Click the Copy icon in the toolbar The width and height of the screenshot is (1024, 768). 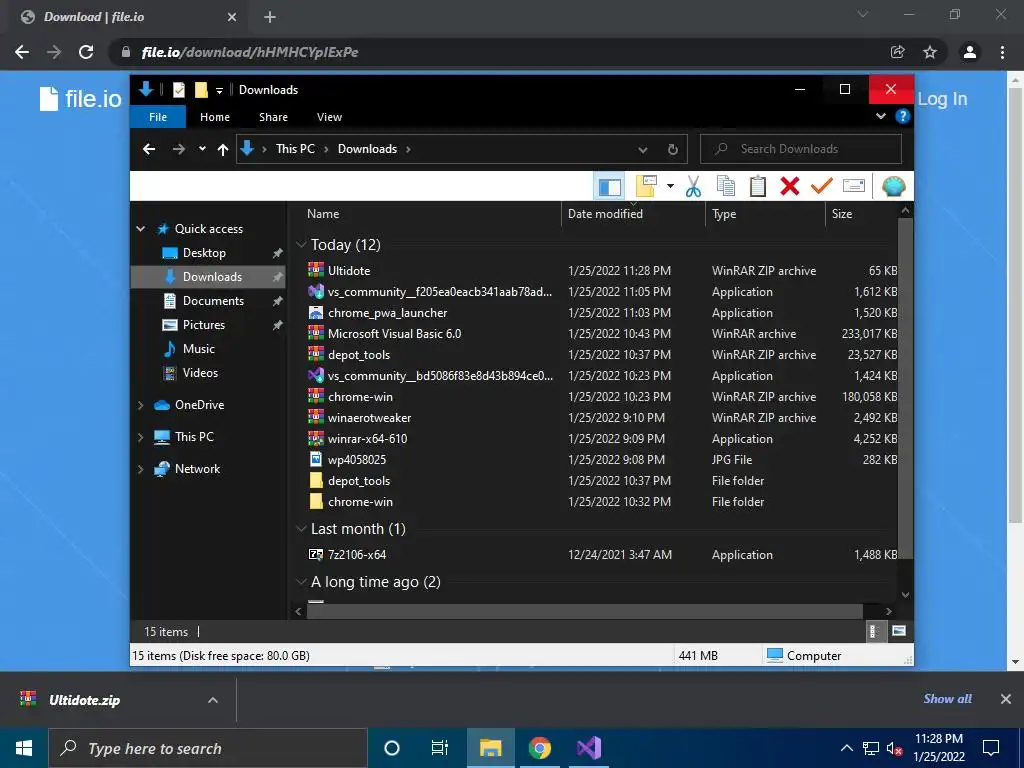click(x=726, y=187)
